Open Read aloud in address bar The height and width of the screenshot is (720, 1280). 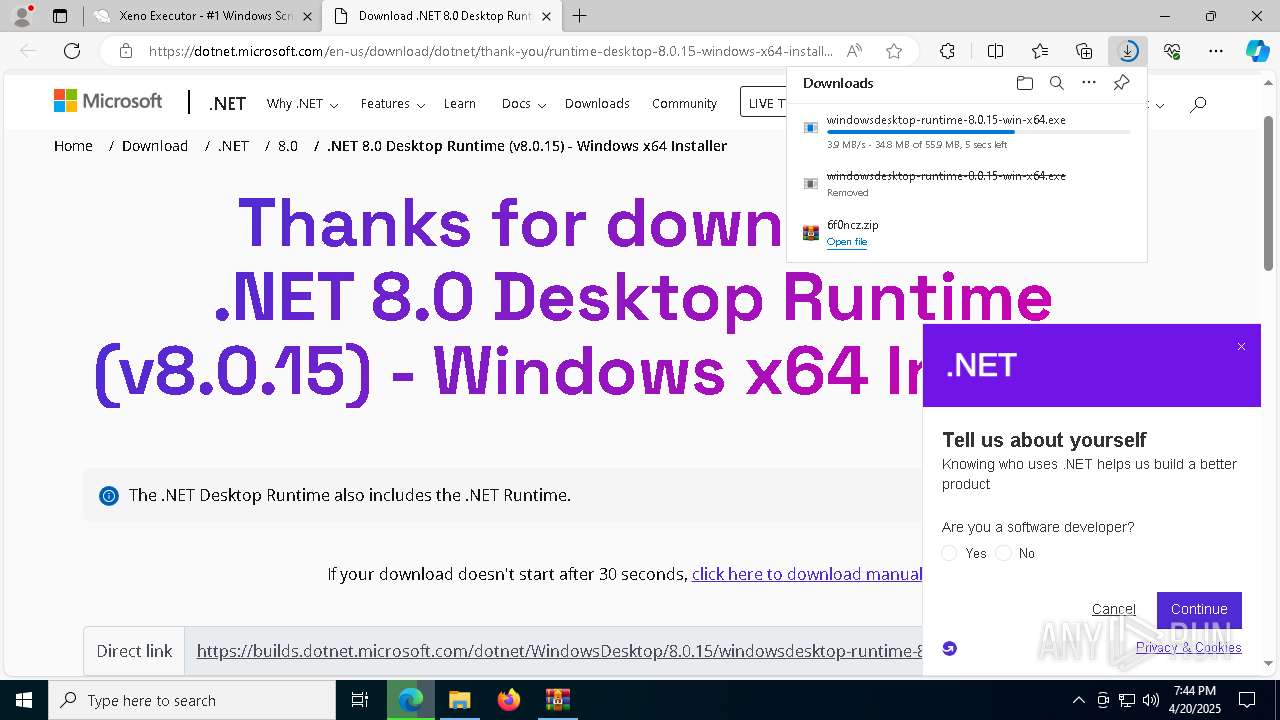coord(854,51)
